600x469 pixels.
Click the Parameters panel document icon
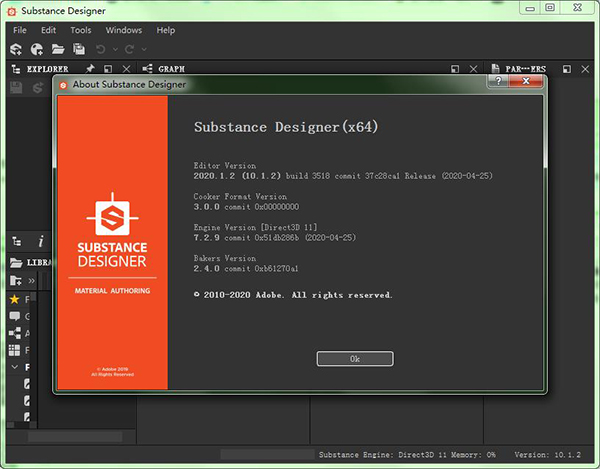click(496, 69)
